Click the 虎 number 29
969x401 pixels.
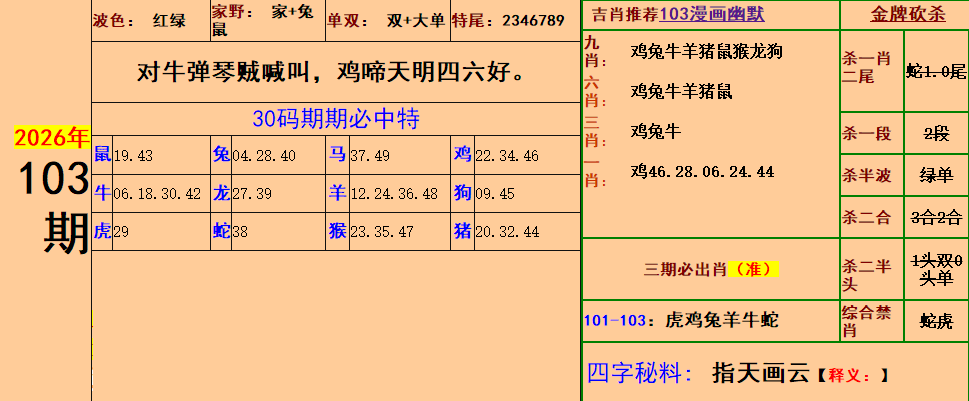[121, 232]
